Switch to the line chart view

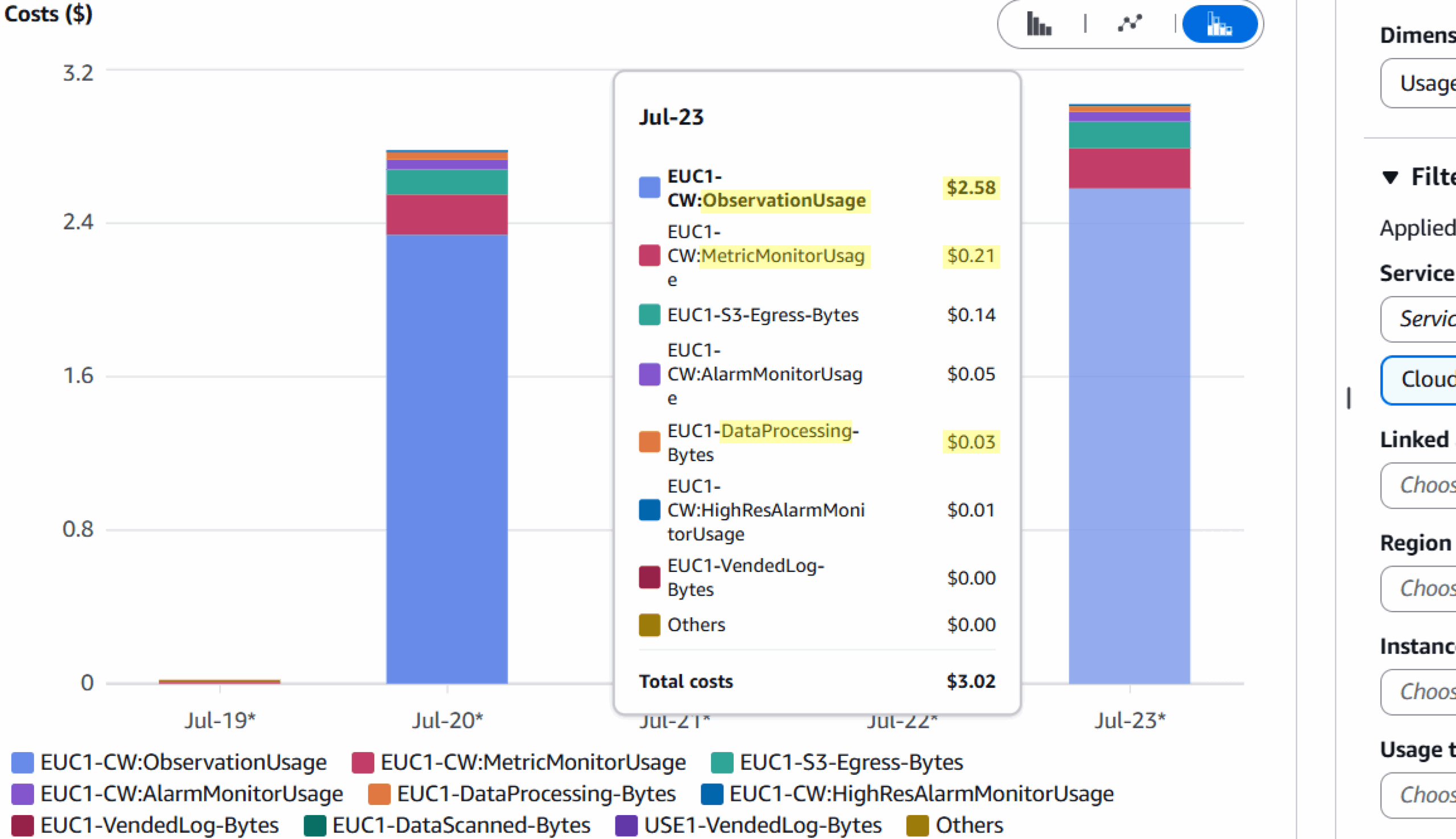[x=1129, y=23]
